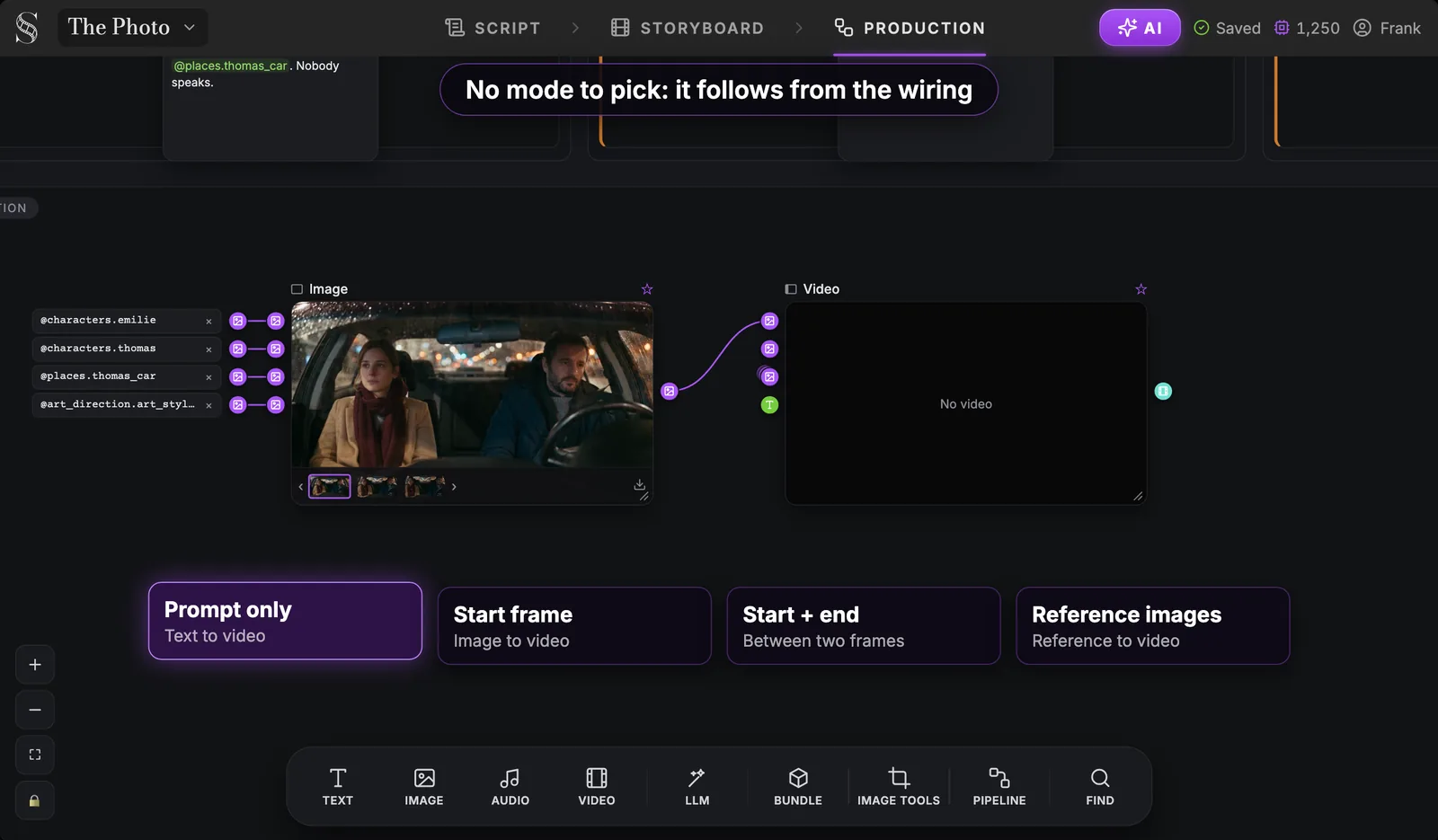Click the thomas_car reference output port
The height and width of the screenshot is (840, 1438).
237,376
